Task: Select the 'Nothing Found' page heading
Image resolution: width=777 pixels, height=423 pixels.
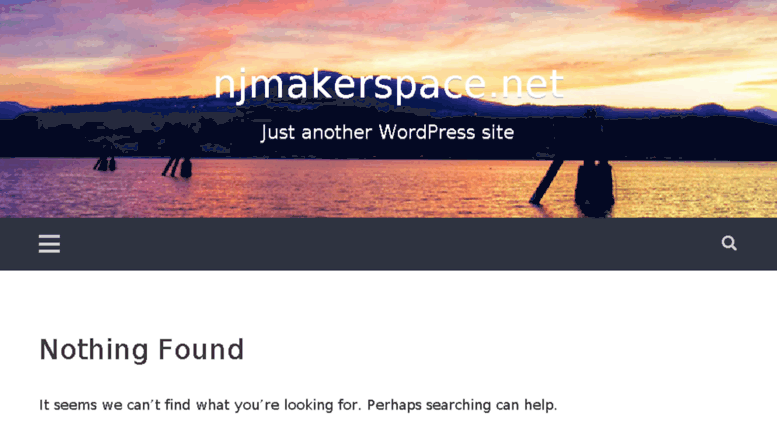Action: [x=142, y=349]
